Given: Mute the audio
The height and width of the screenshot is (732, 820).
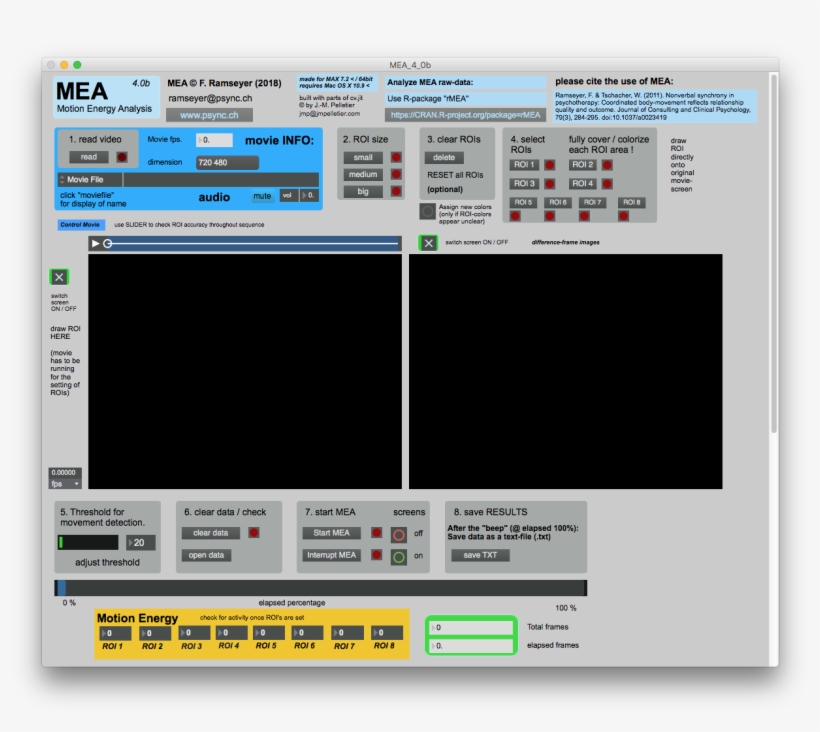Looking at the screenshot, I should coord(262,196).
